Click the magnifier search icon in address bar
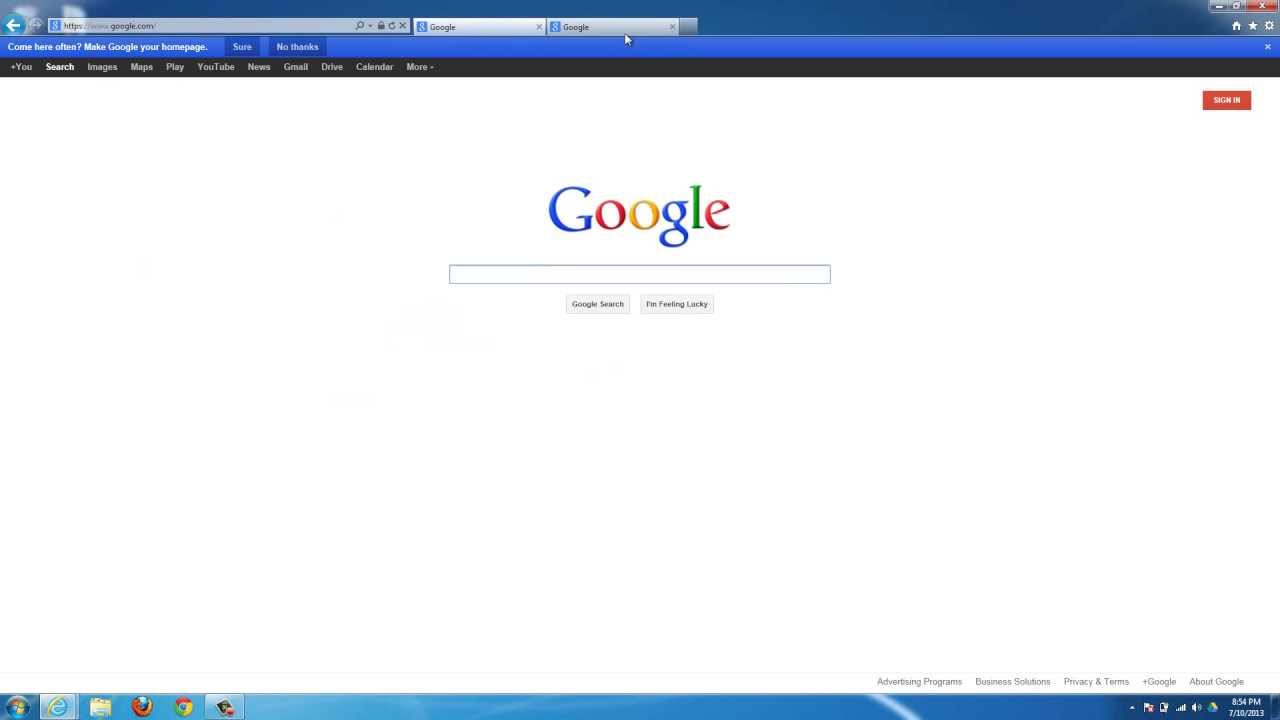The width and height of the screenshot is (1280, 720). tap(360, 26)
